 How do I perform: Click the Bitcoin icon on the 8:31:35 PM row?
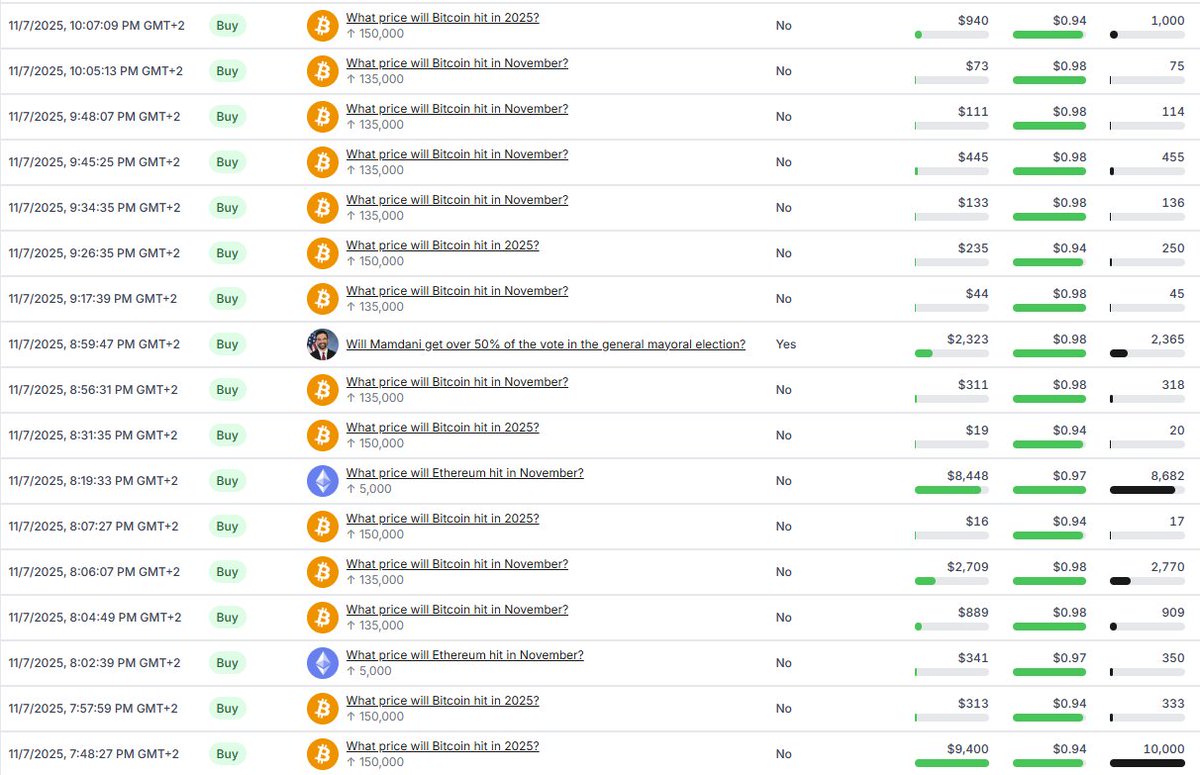(322, 435)
